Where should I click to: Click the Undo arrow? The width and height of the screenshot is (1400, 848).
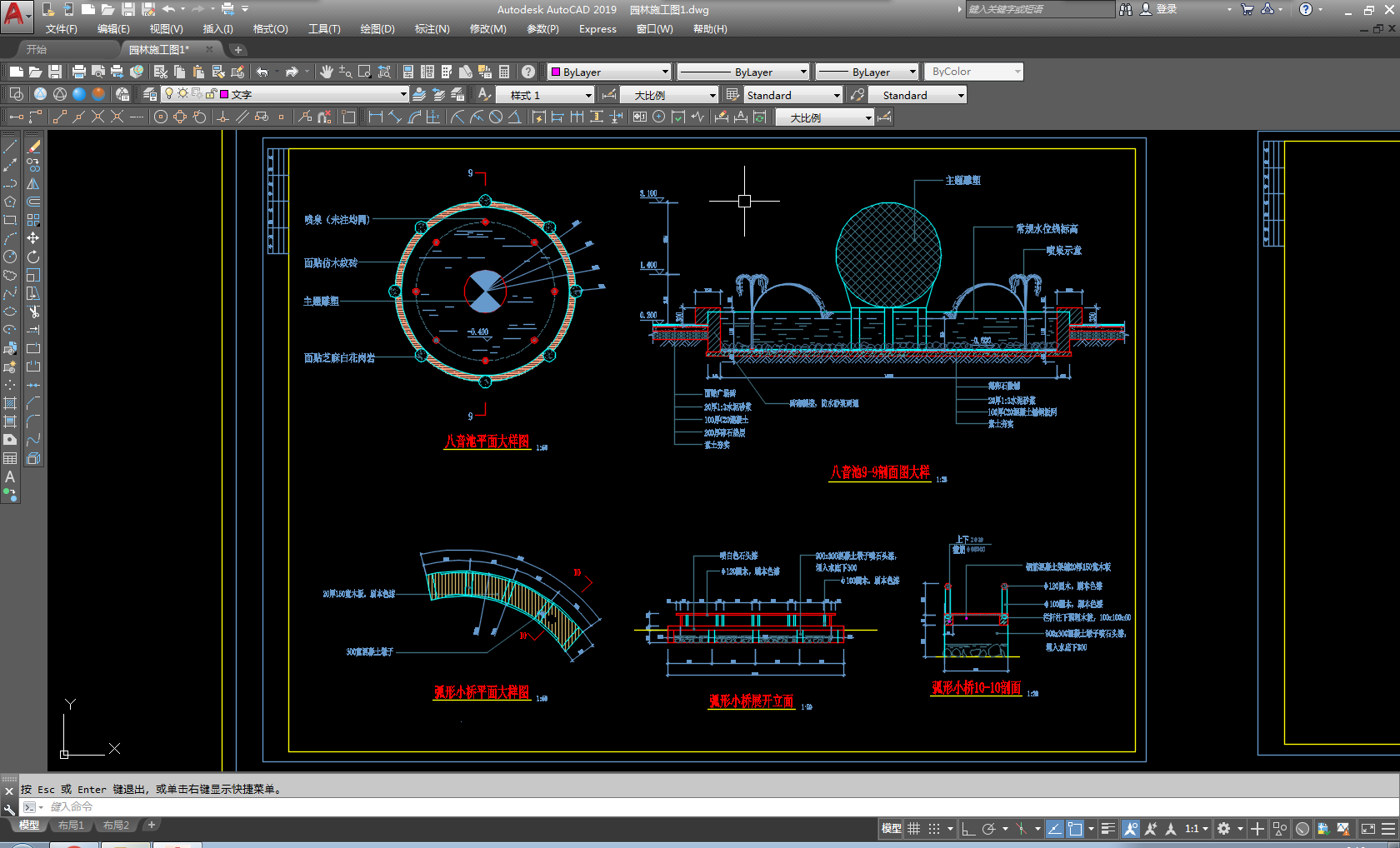[262, 72]
